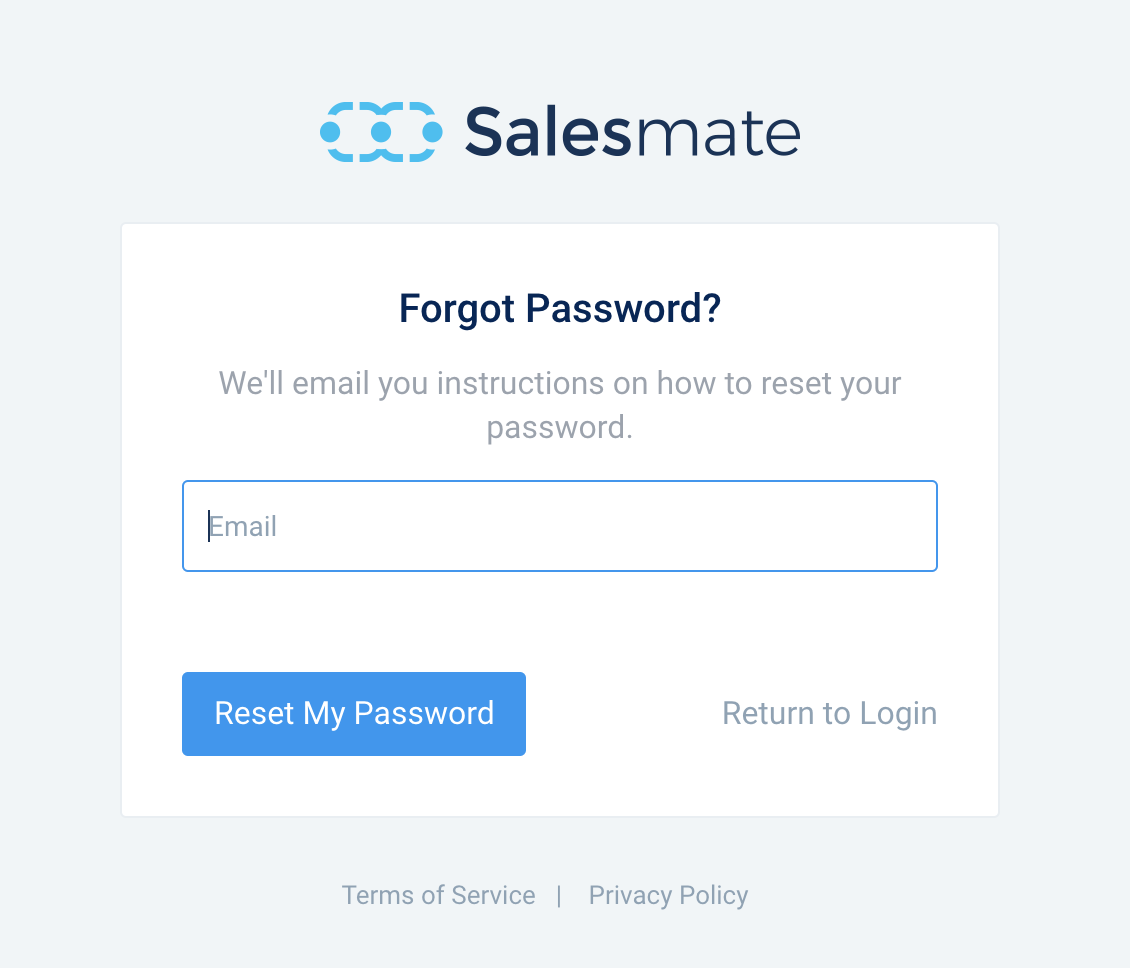Click the "We'll email you instructions" text line

[560, 383]
